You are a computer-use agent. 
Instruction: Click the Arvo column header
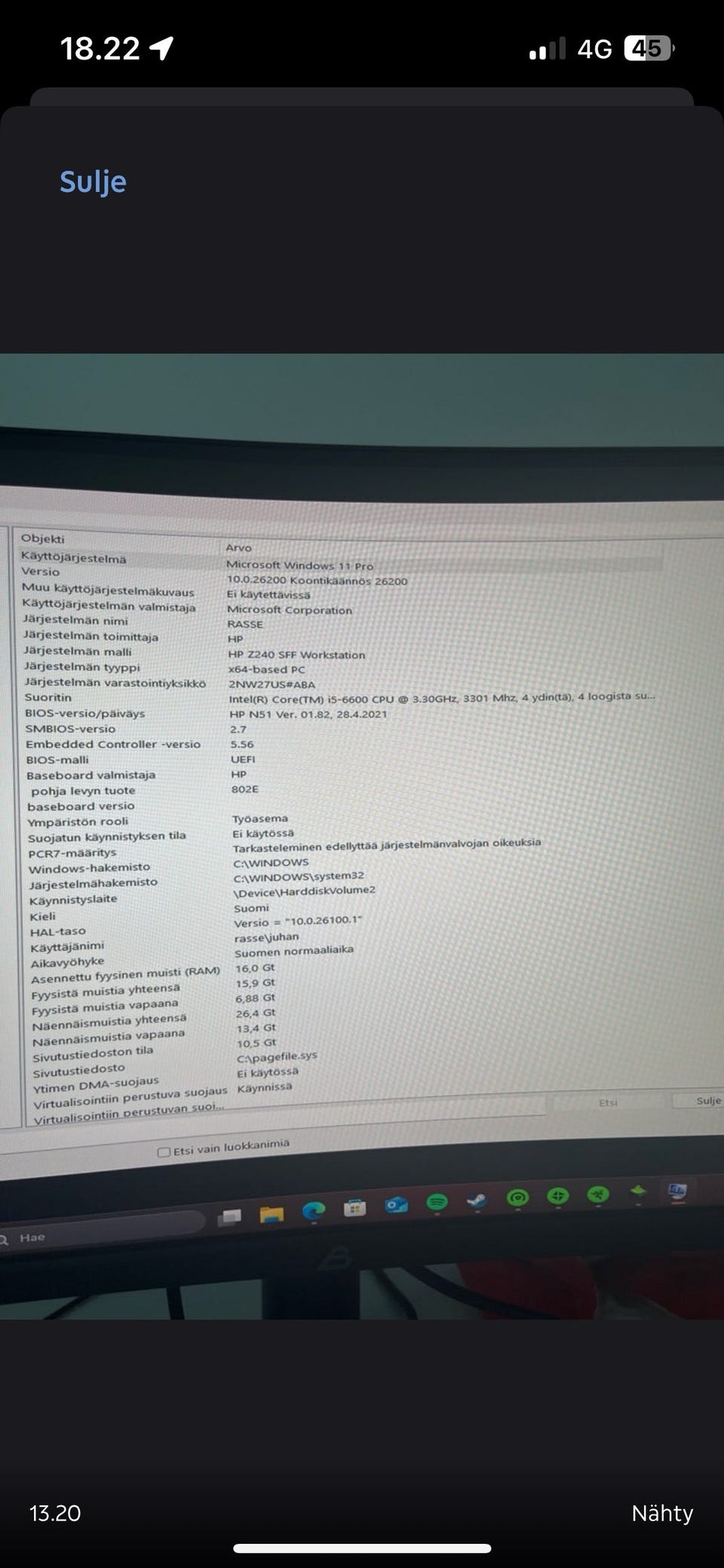(238, 548)
